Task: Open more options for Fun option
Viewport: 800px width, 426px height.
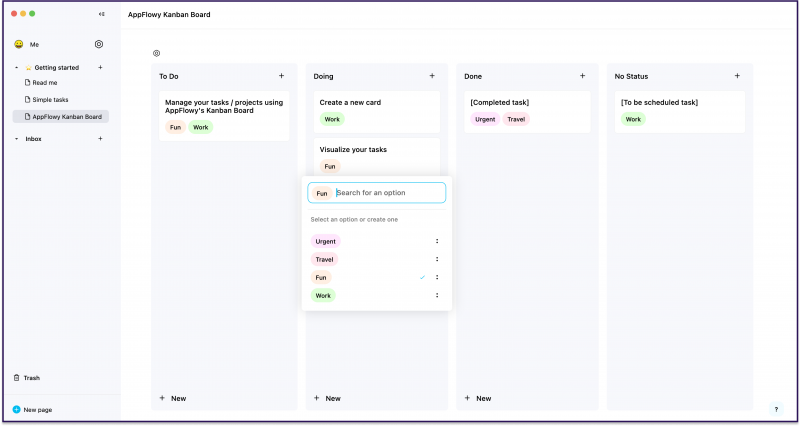Action: 437,278
